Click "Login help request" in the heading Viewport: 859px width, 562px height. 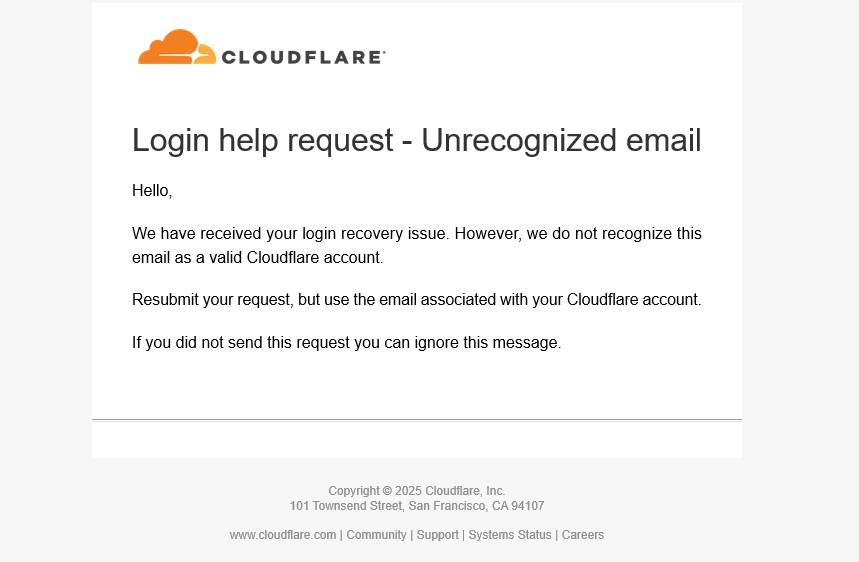(x=262, y=140)
